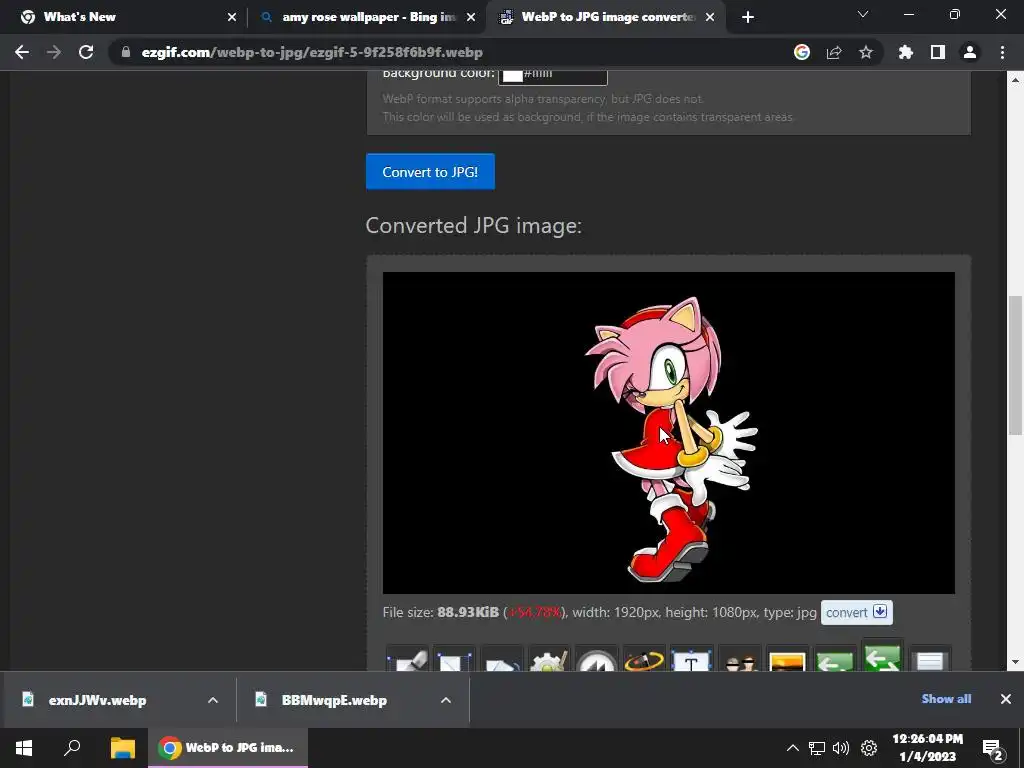Click the overlay sunset picture icon
The image size is (1024, 768).
coord(787,658)
